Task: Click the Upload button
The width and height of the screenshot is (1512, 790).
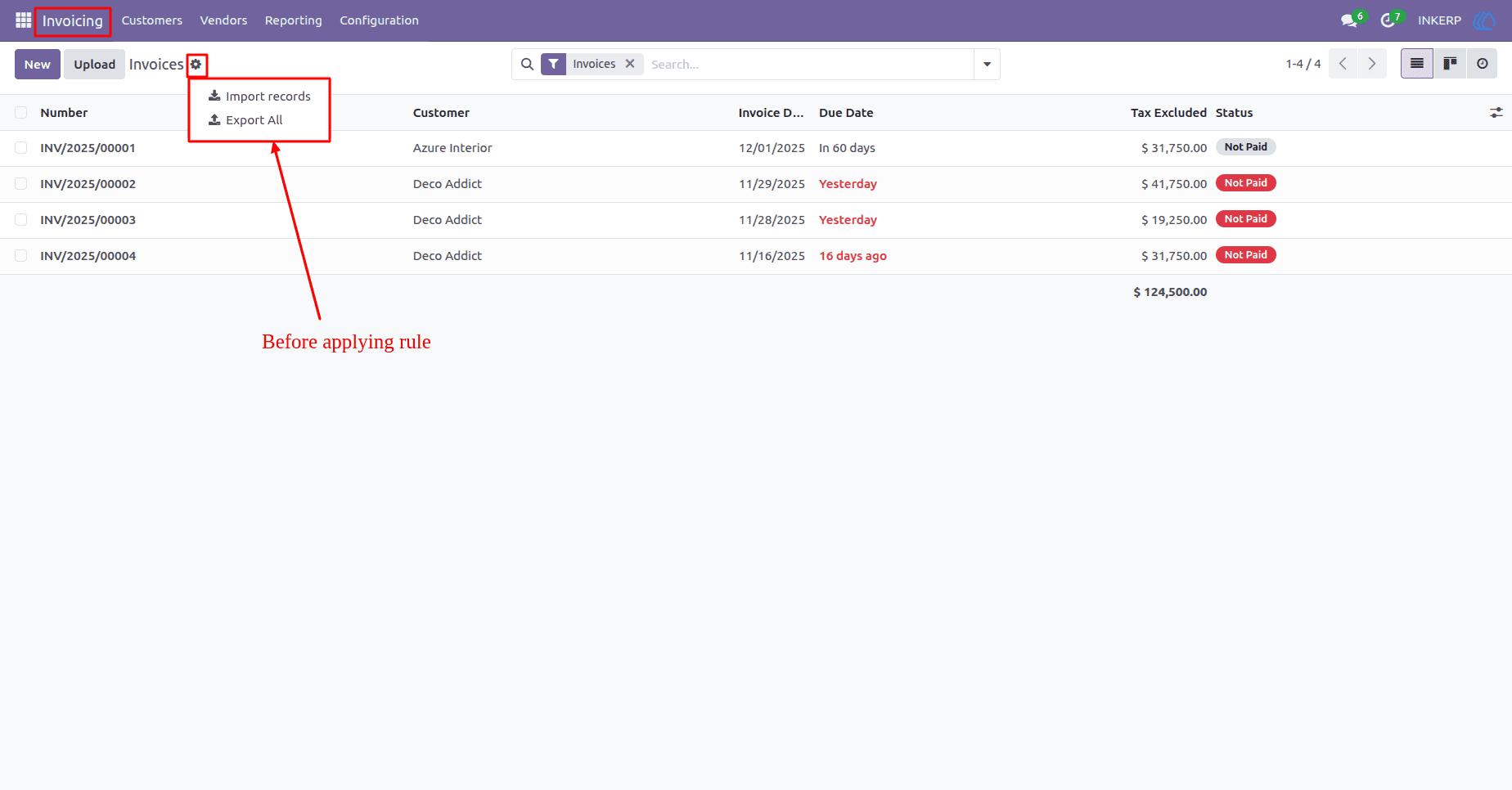Action: pyautogui.click(x=95, y=64)
